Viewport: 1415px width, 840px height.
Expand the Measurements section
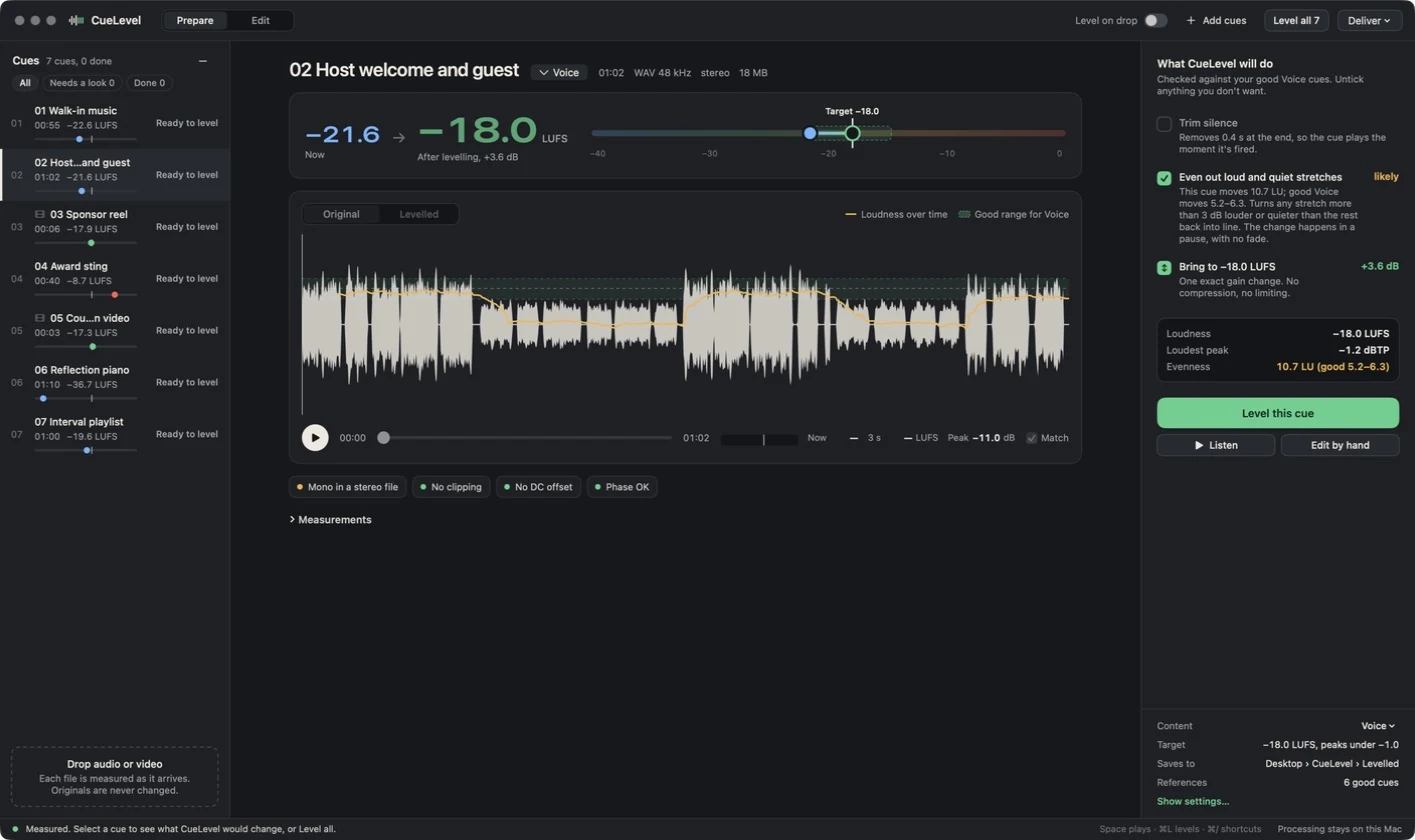[330, 520]
